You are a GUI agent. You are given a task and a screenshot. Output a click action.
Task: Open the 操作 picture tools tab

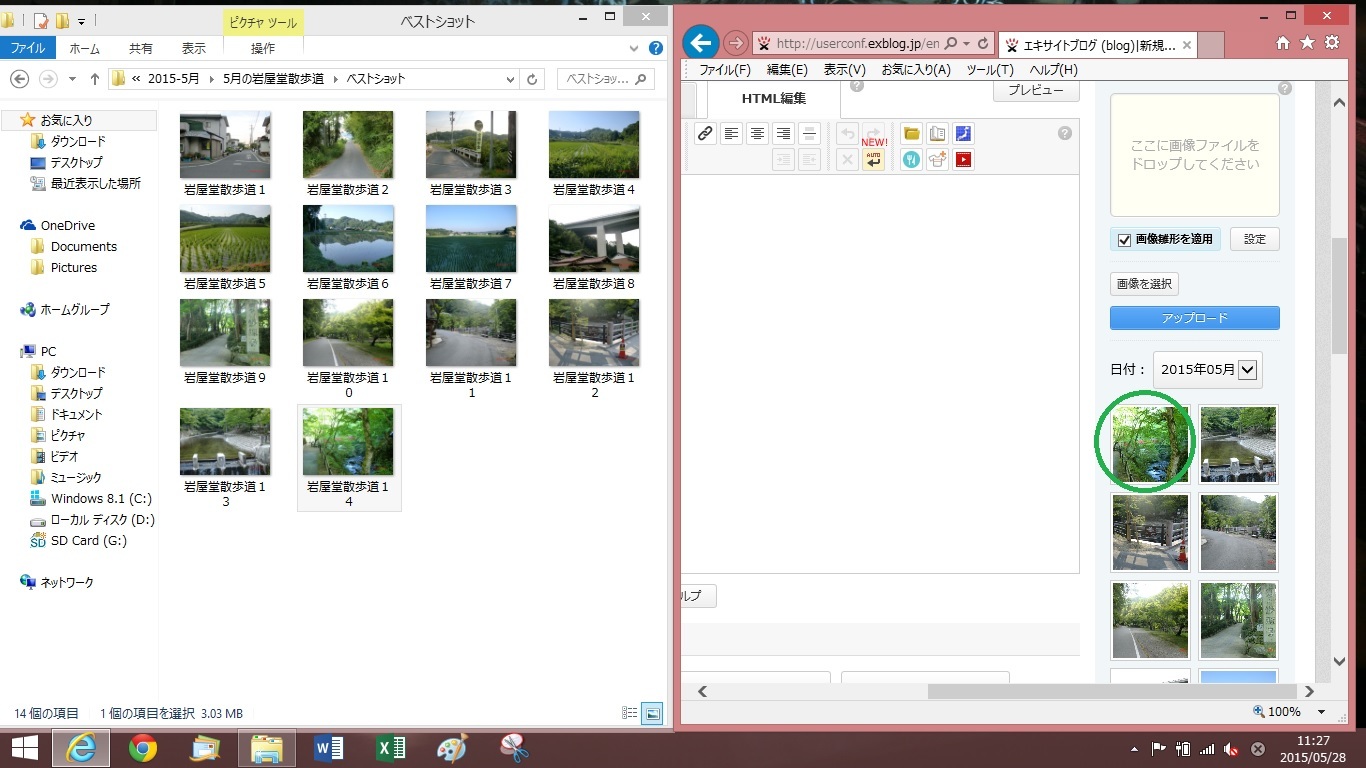[263, 48]
